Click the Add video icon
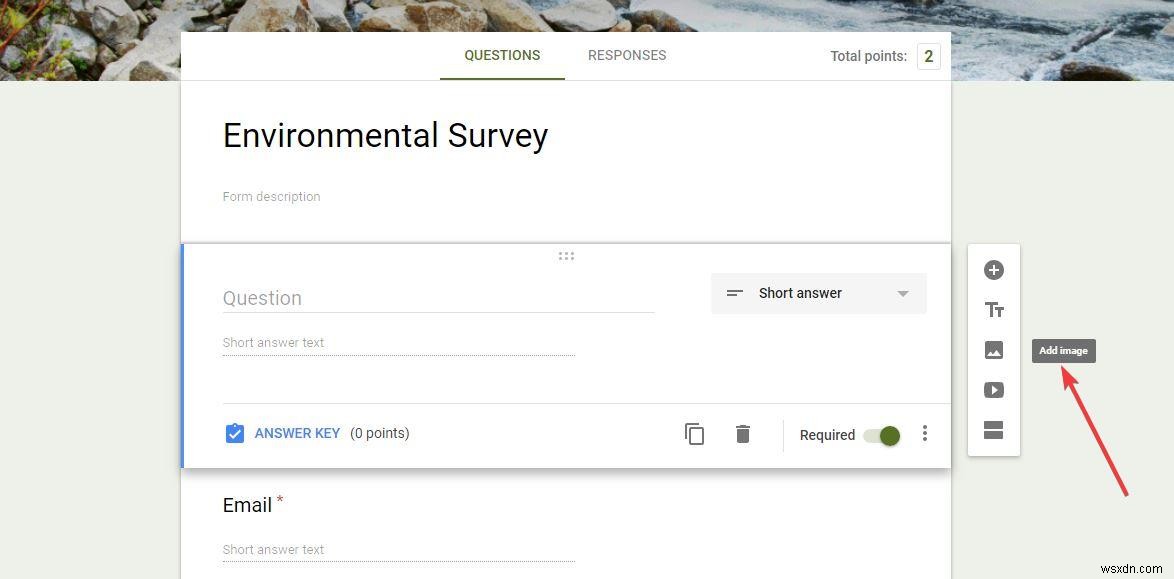This screenshot has width=1174, height=579. pos(994,390)
